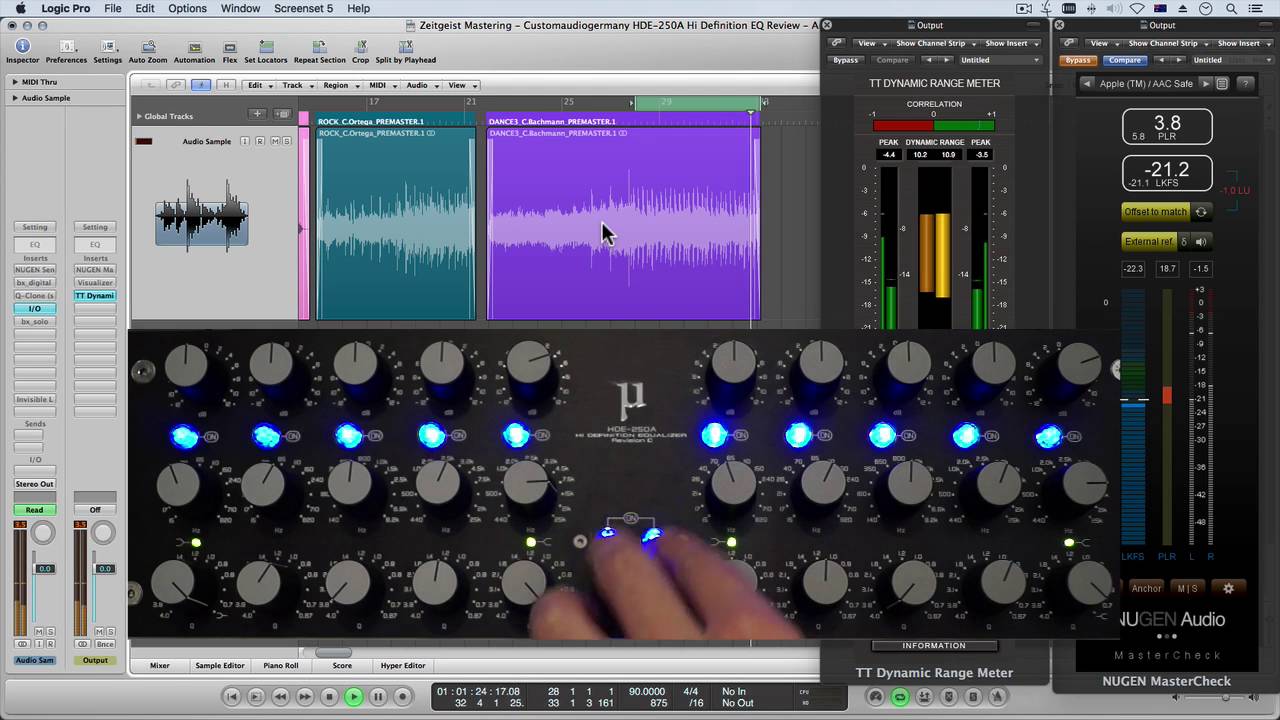Click the Offset to match refresh icon
The width and height of the screenshot is (1280, 720).
click(x=1201, y=212)
